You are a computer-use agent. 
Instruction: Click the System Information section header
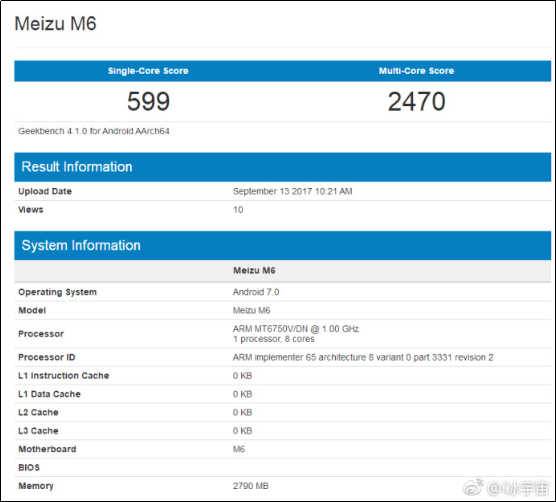(81, 245)
